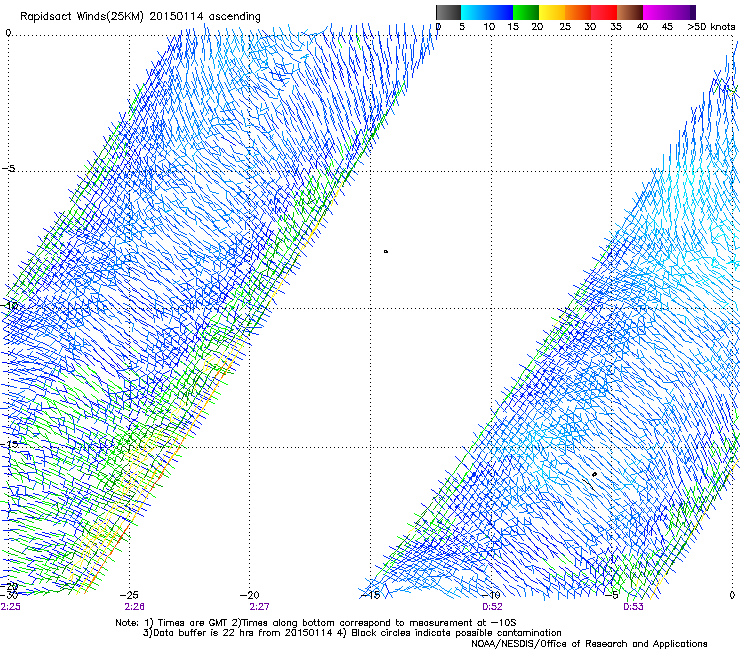Click the purple "2:27" time label
This screenshot has width=740, height=650.
coord(259,607)
